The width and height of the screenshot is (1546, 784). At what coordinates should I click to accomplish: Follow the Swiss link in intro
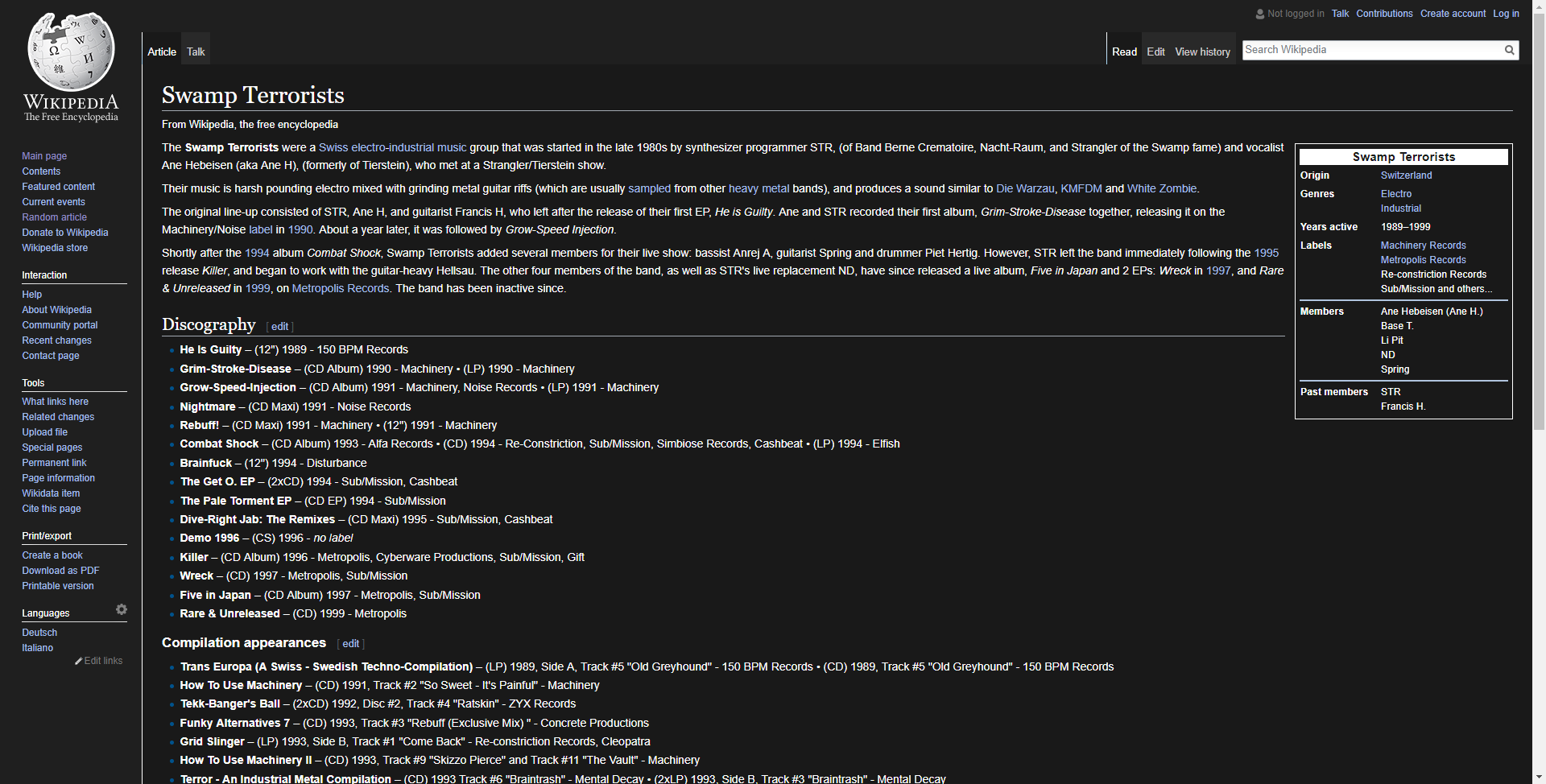point(333,147)
